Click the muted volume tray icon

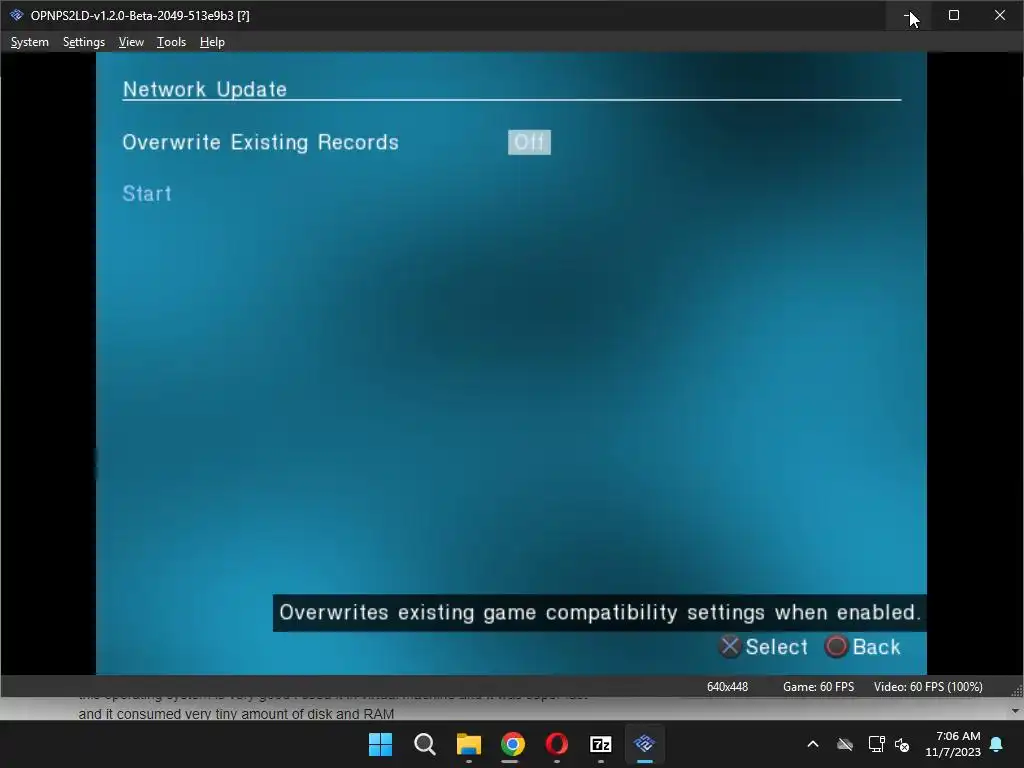(903, 744)
